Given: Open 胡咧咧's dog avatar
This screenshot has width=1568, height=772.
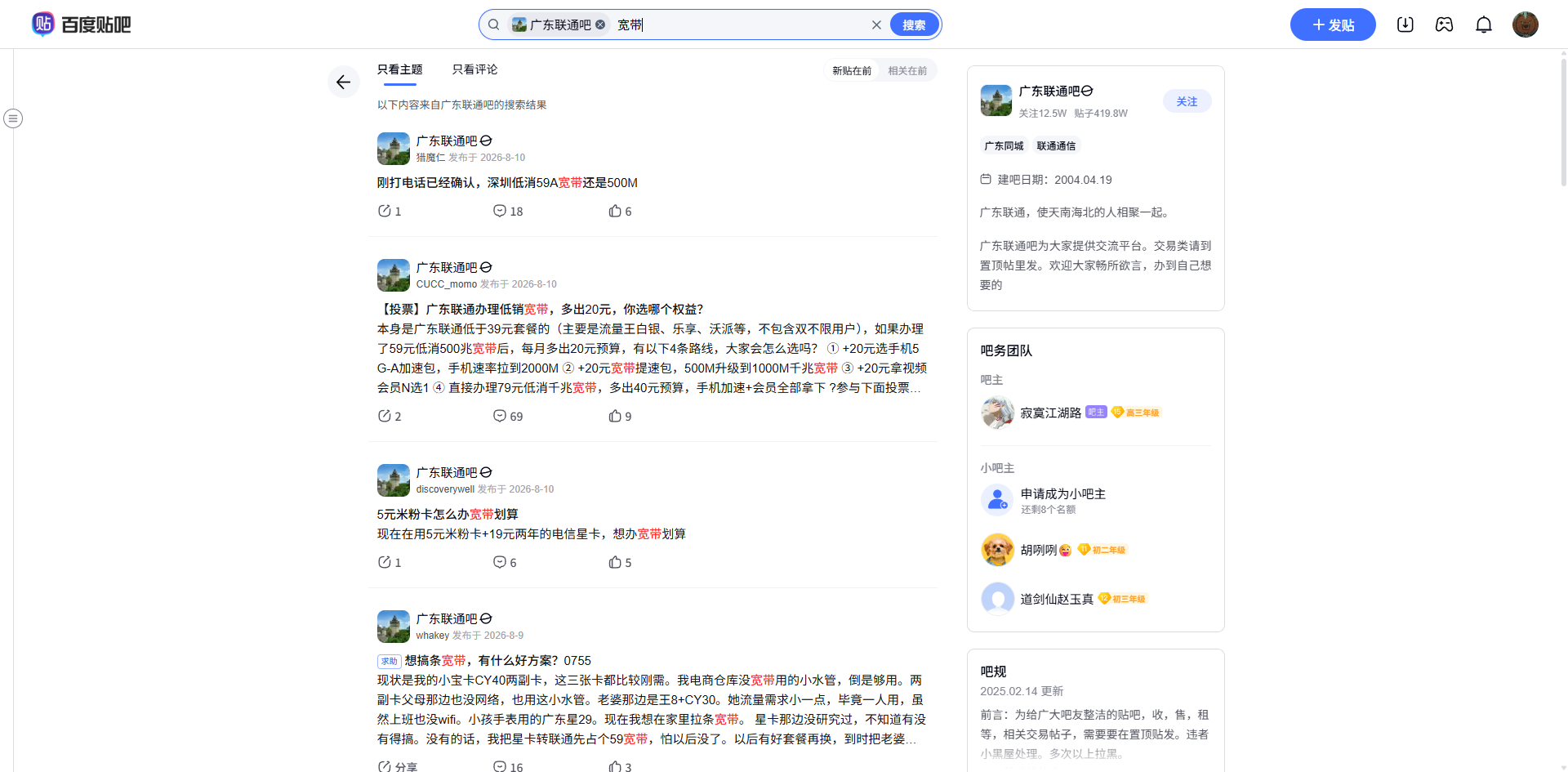Looking at the screenshot, I should [997, 550].
